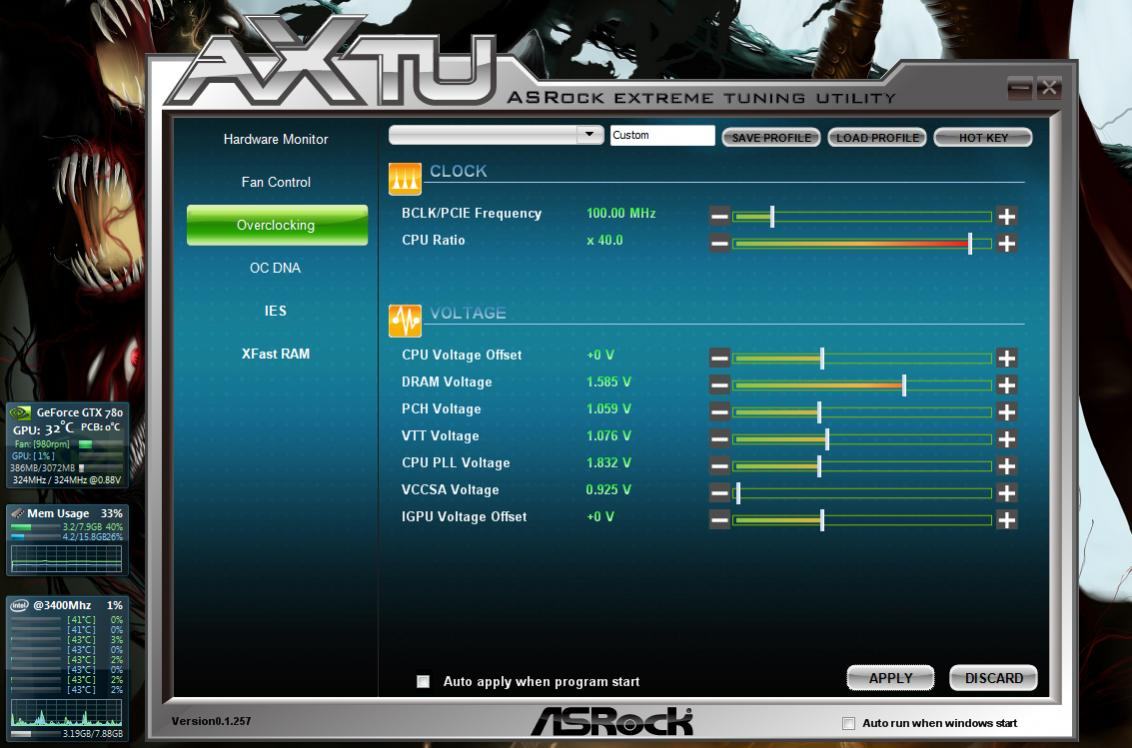1132x748 pixels.
Task: Raise VCCSA Voltage with plus button
Action: [1006, 492]
